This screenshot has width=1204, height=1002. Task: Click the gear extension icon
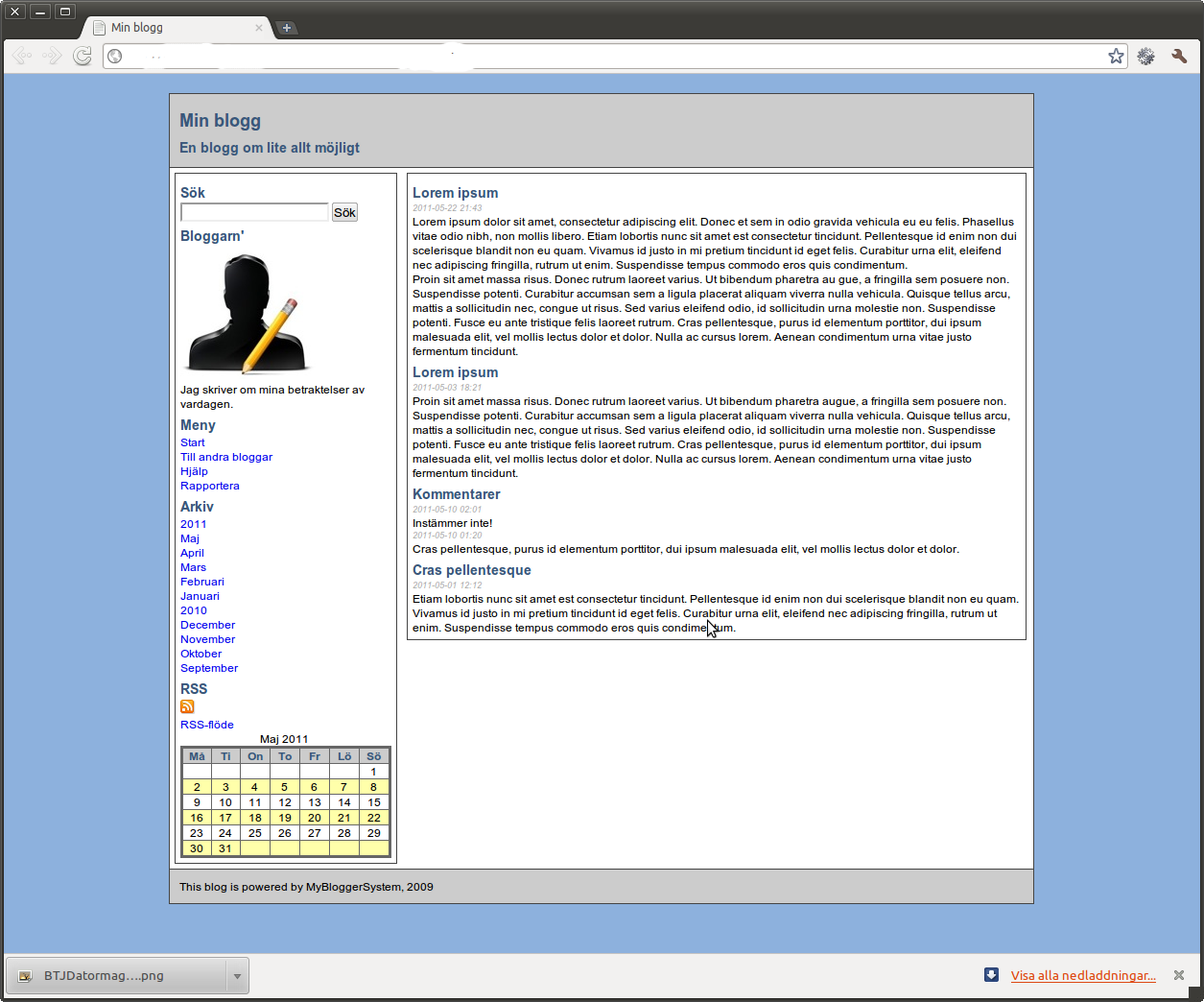click(1145, 56)
